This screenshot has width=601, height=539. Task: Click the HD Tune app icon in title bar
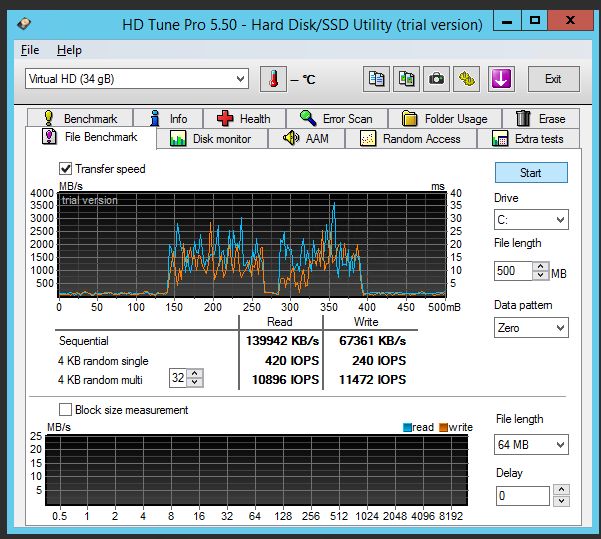coord(24,24)
